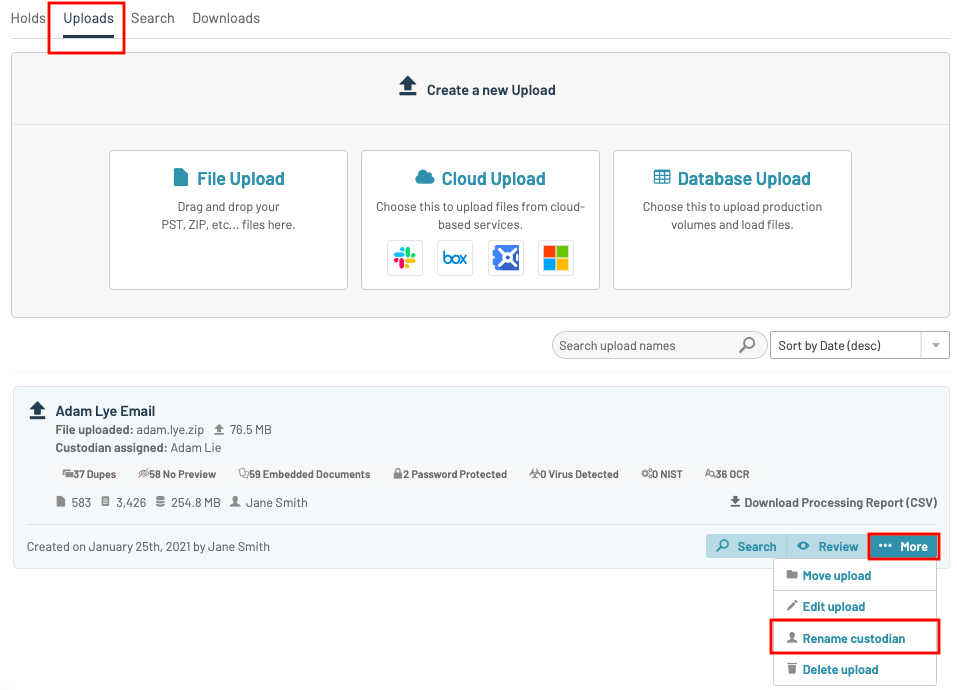Image resolution: width=957 pixels, height=690 pixels.
Task: Choose Slack as cloud upload source
Action: [x=405, y=258]
